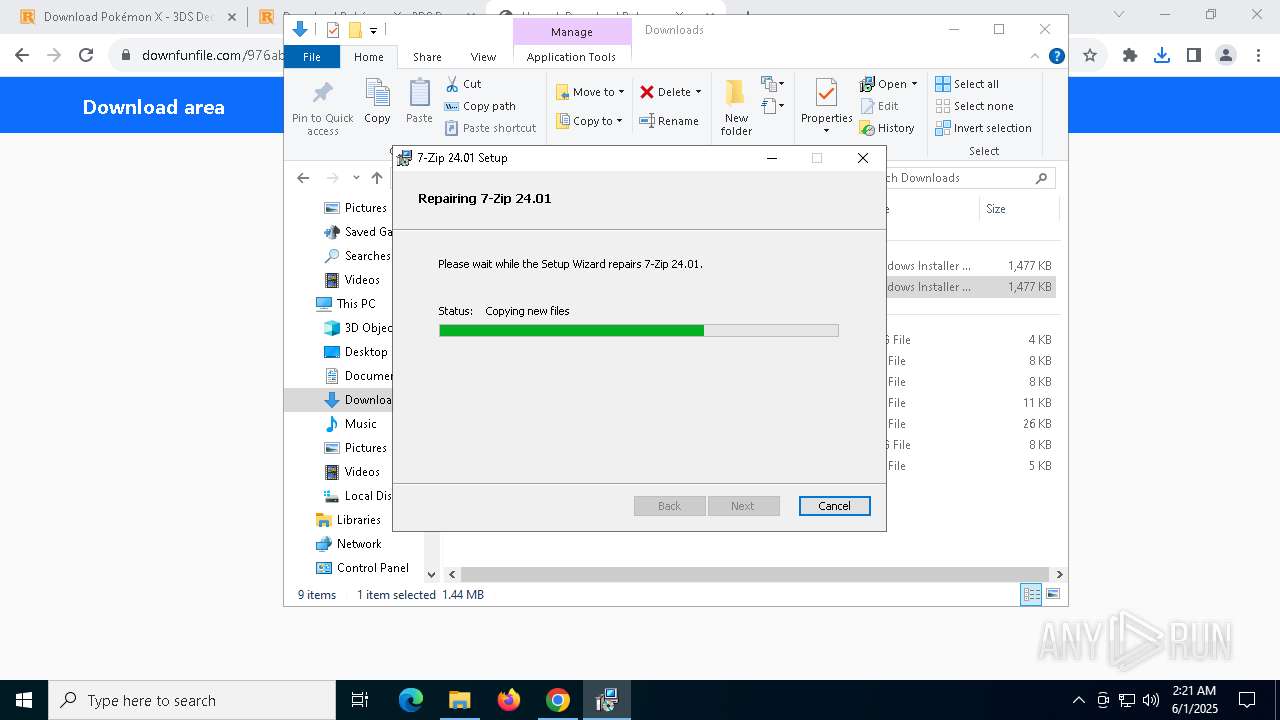Screen dimensions: 1280x720
Task: Open Task View on taskbar
Action: pos(360,700)
